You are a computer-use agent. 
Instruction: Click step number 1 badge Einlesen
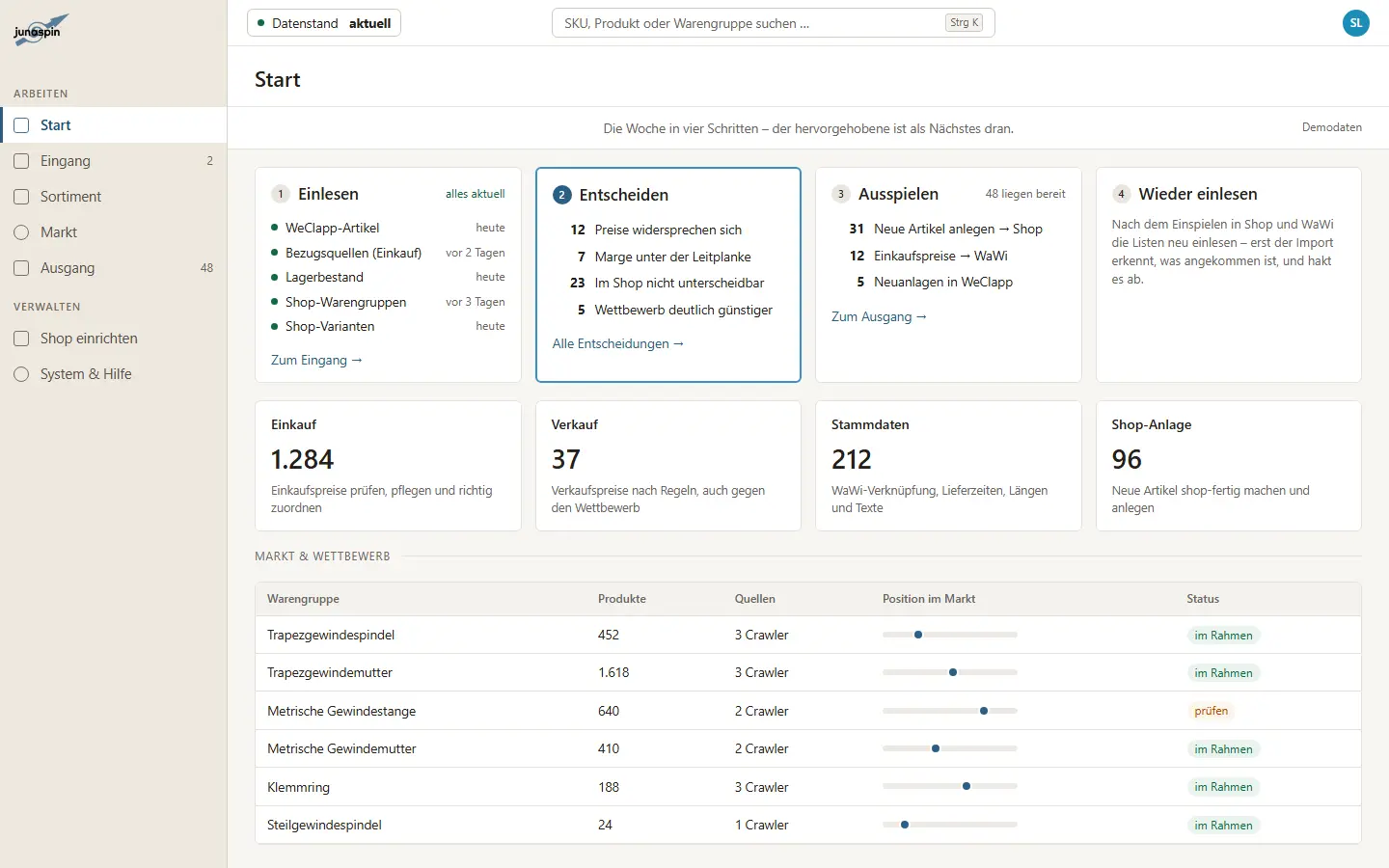281,194
